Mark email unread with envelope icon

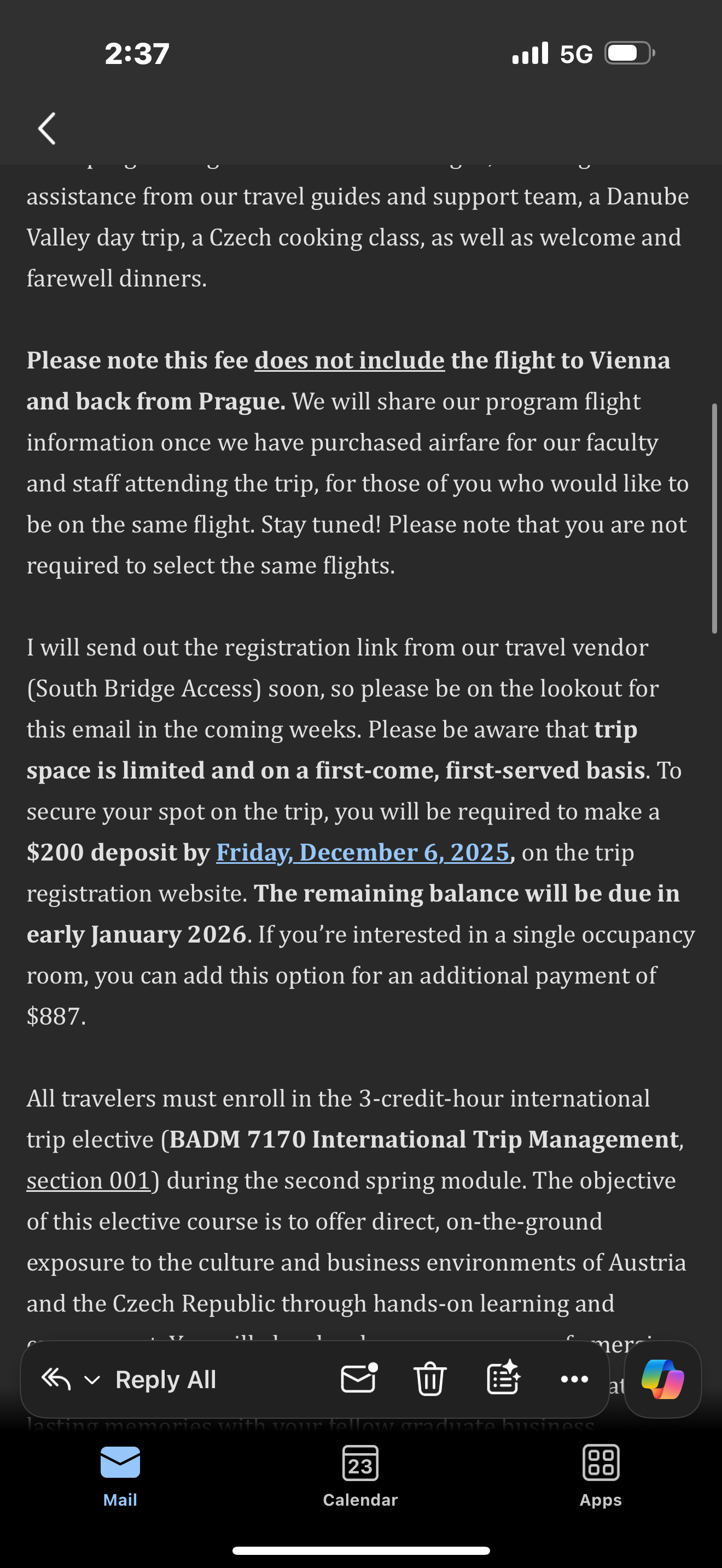[x=359, y=1379]
